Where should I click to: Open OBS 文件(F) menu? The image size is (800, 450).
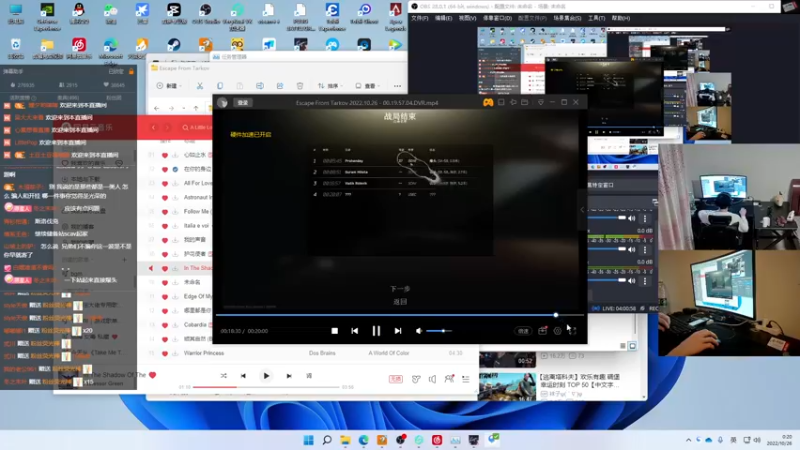[x=420, y=18]
